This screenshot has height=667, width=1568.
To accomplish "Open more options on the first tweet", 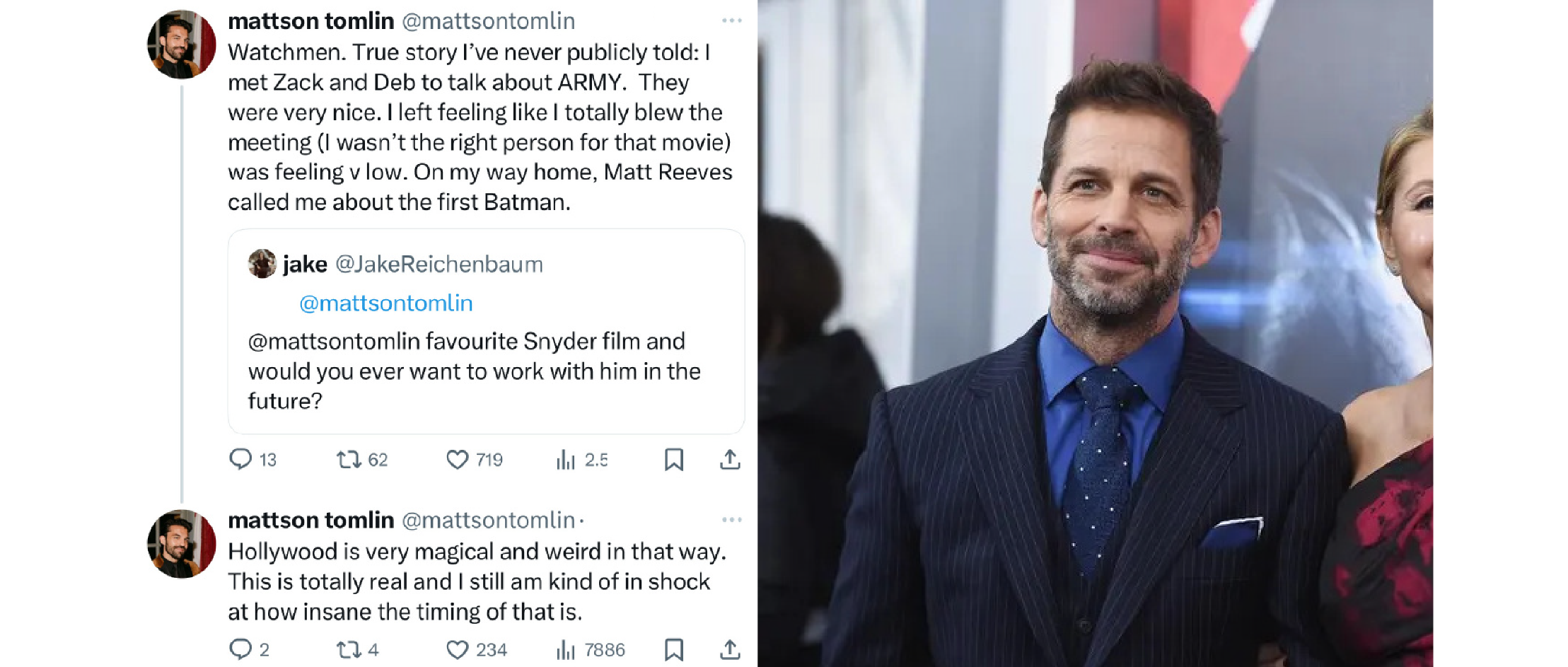I will tap(731, 21).
